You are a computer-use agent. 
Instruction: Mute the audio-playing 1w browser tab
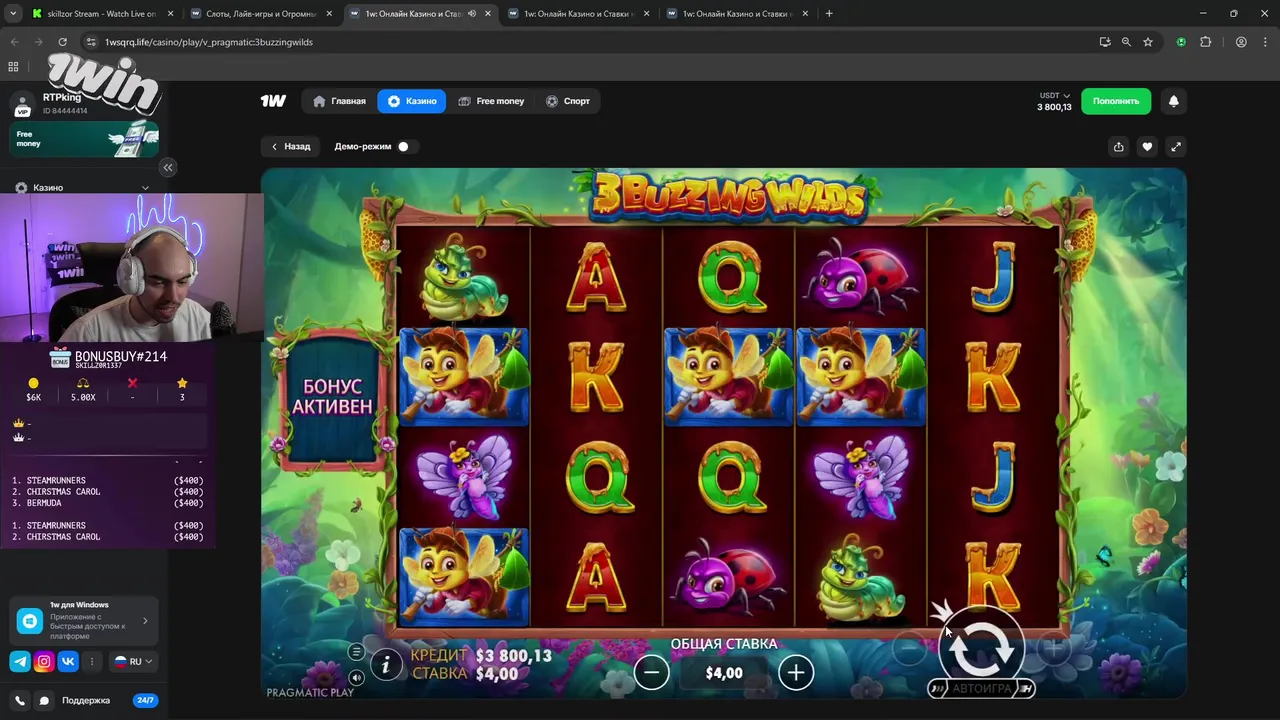(x=472, y=14)
